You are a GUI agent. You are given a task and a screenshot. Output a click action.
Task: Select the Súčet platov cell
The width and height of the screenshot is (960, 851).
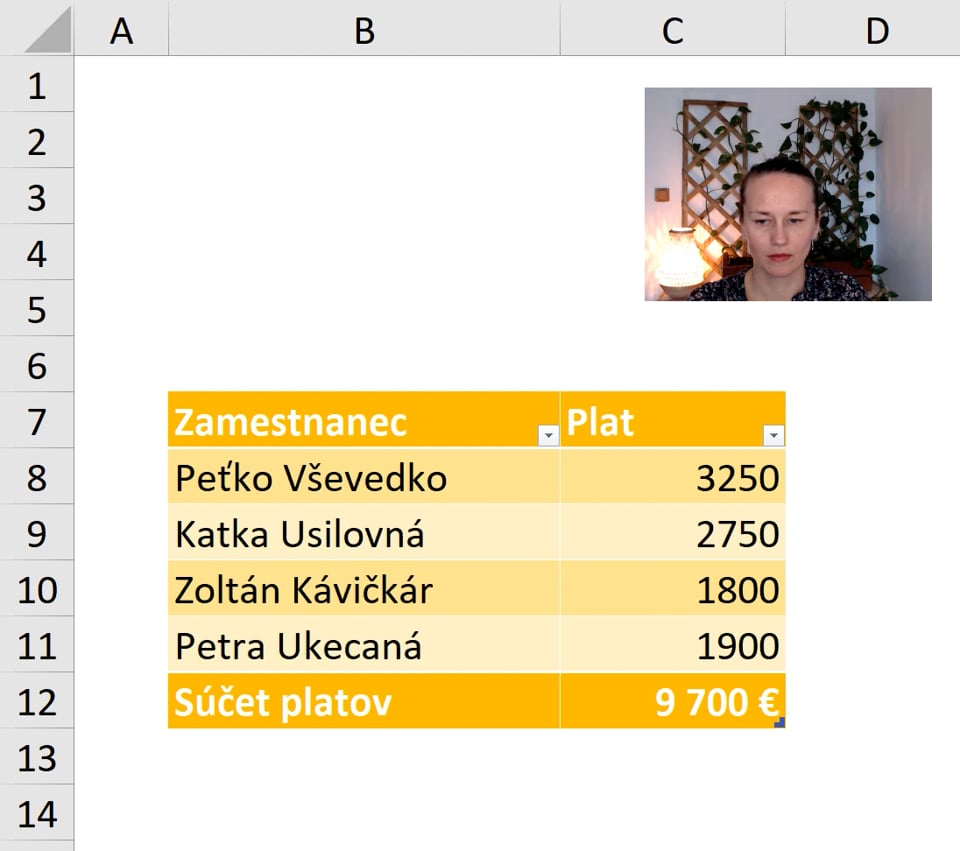pyautogui.click(x=364, y=701)
